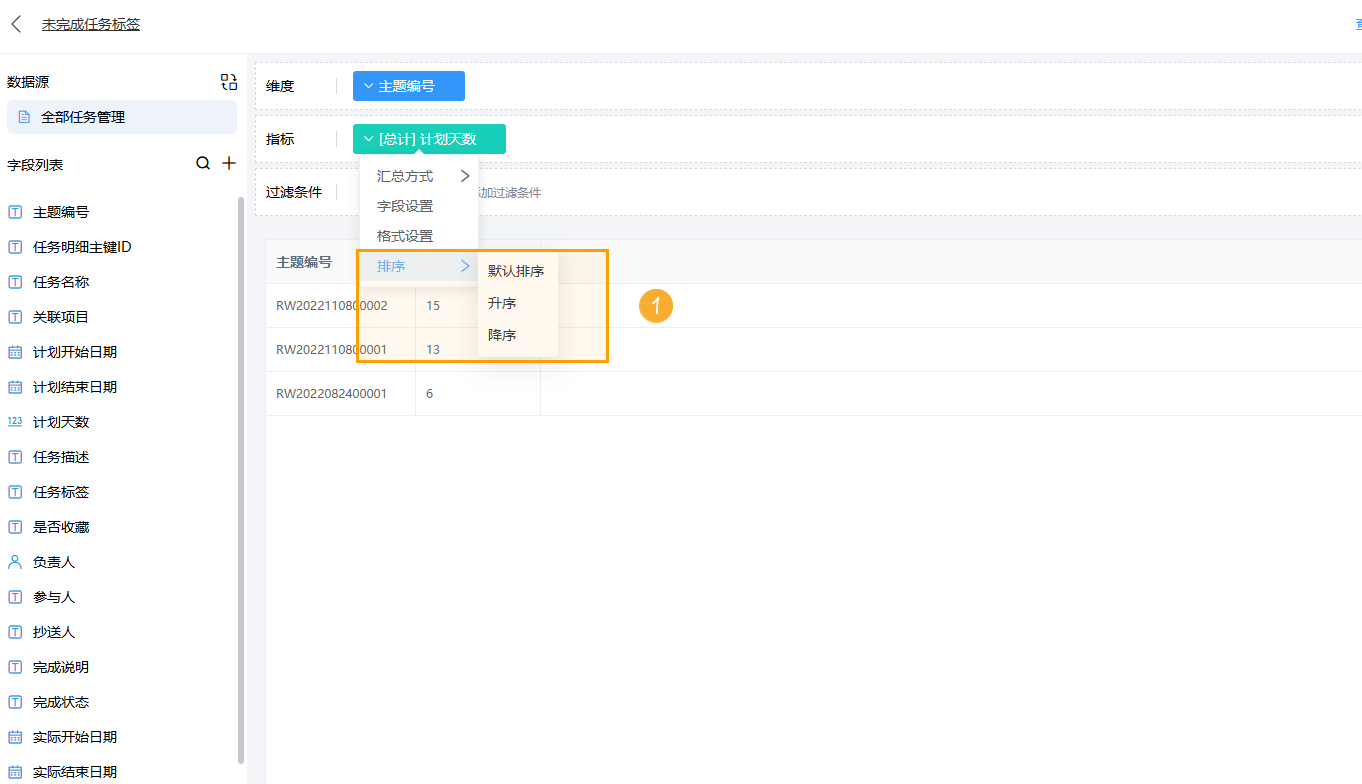Click the 123 number icon for 计划天数
1362x784 pixels.
tap(15, 422)
